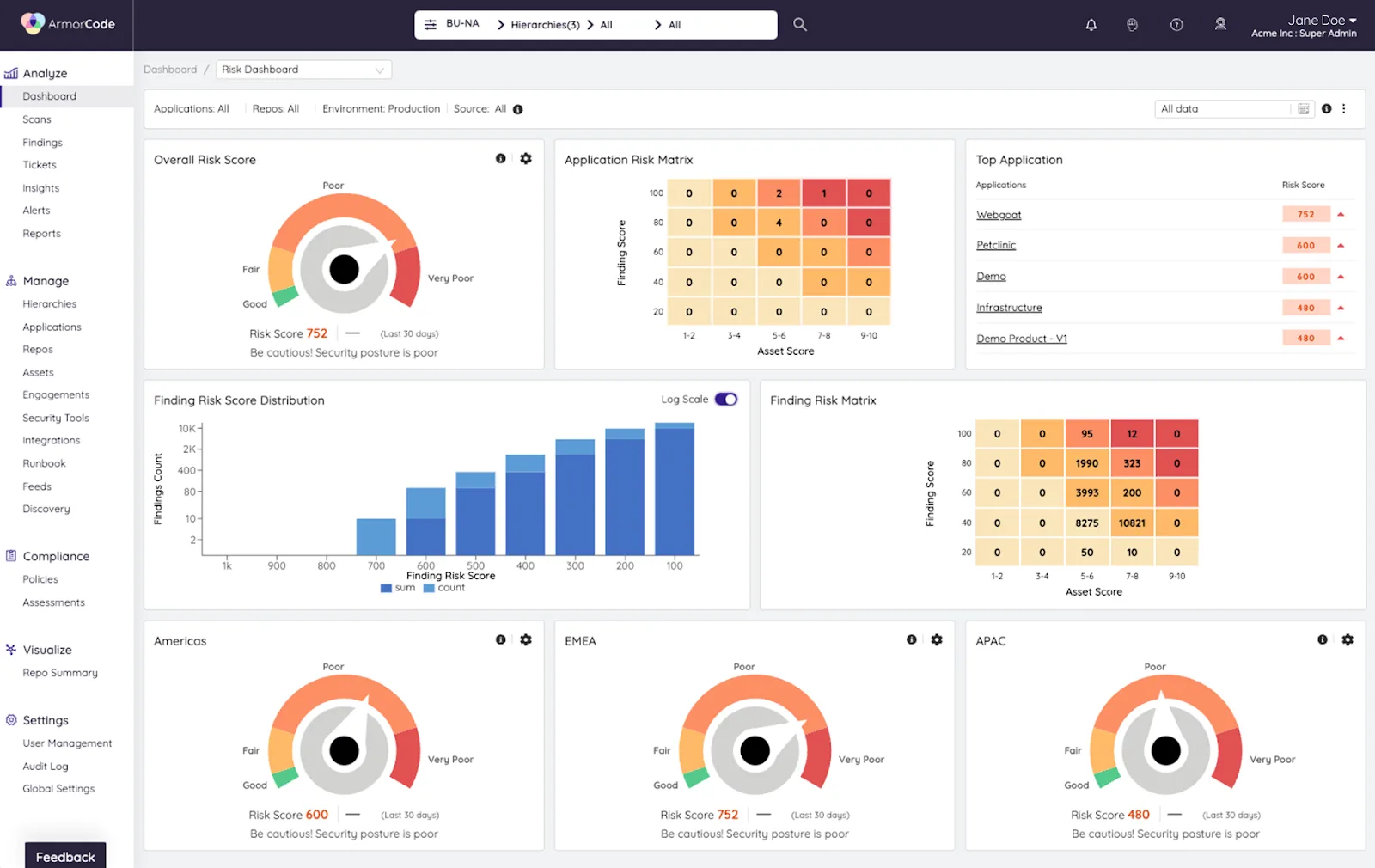Click Finding Risk Matrix cell 3993
The width and height of the screenshot is (1375, 868).
click(1087, 492)
